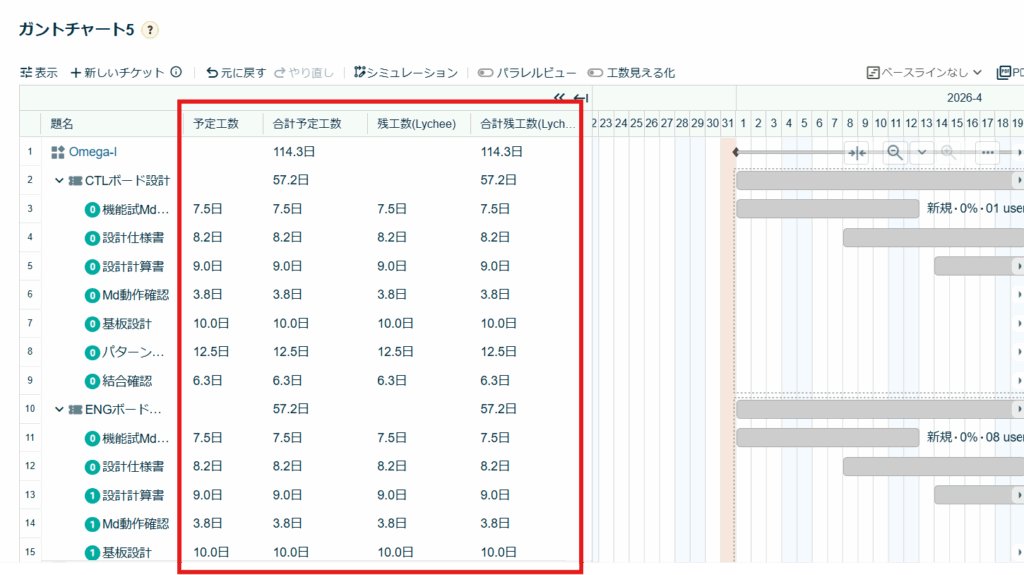Open the three-dots more options button

988,152
